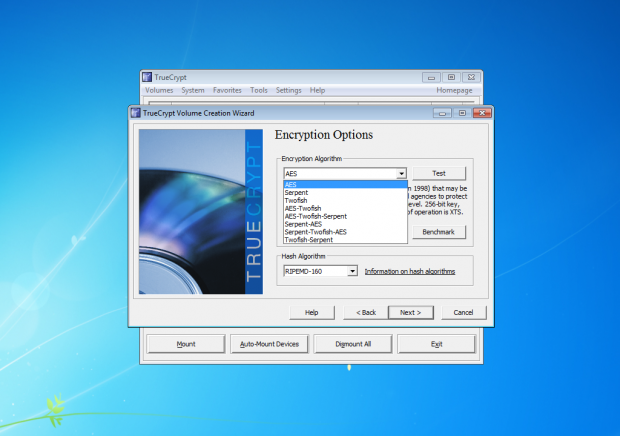The height and width of the screenshot is (436, 620).
Task: Proceed with the Next > button
Action: (x=410, y=312)
